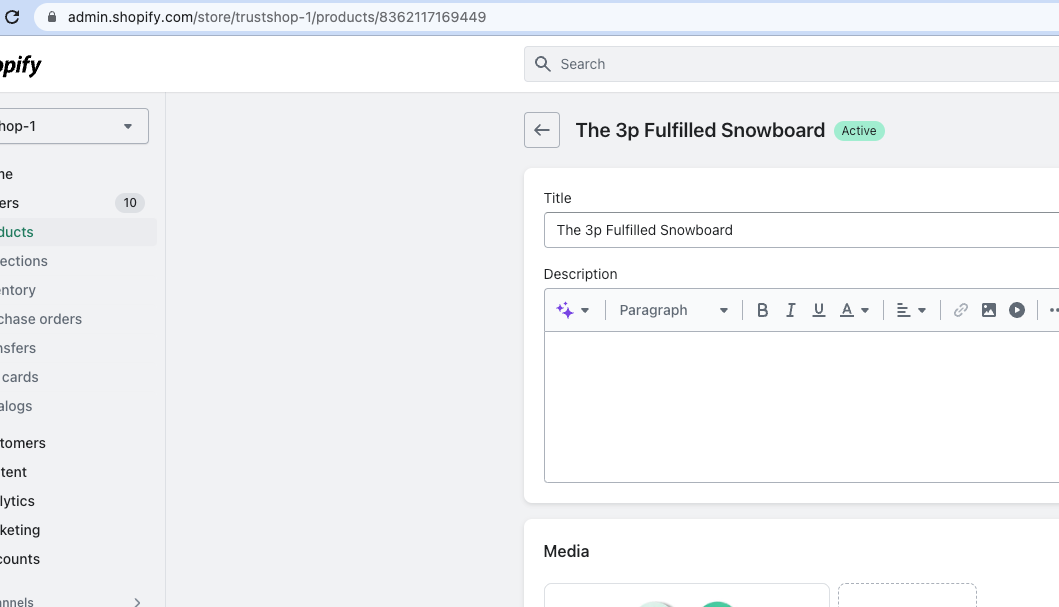Click the insert image icon
The height and width of the screenshot is (607, 1059).
coord(988,310)
